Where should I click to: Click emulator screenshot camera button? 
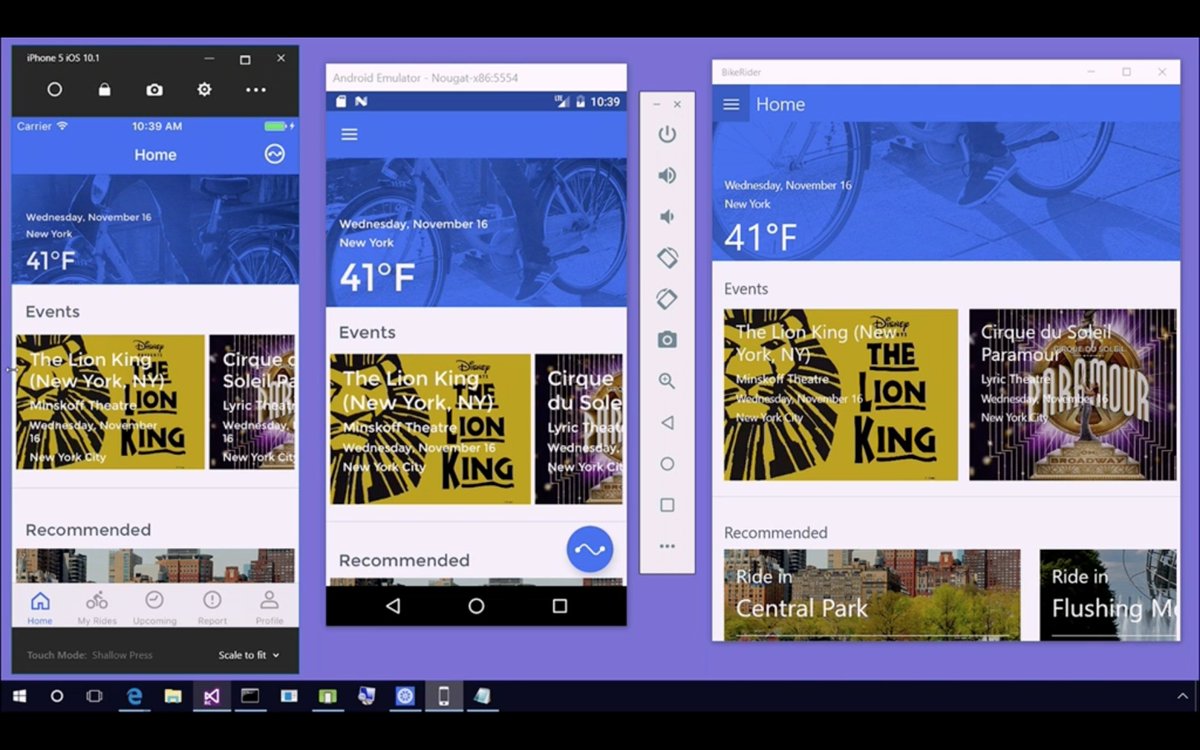(x=667, y=340)
